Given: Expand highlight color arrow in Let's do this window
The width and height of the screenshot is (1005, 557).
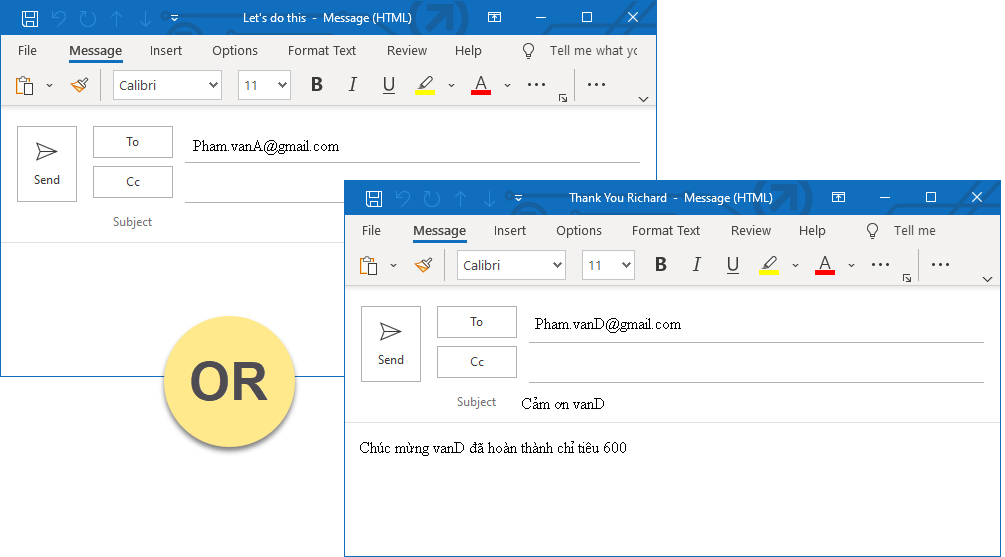Looking at the screenshot, I should [x=451, y=85].
